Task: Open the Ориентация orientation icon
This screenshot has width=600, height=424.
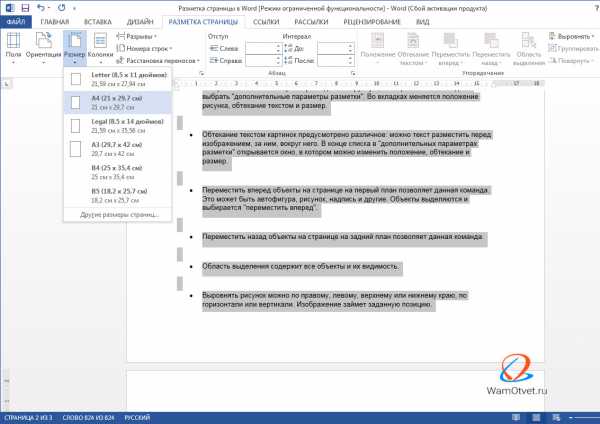Action: [43, 48]
